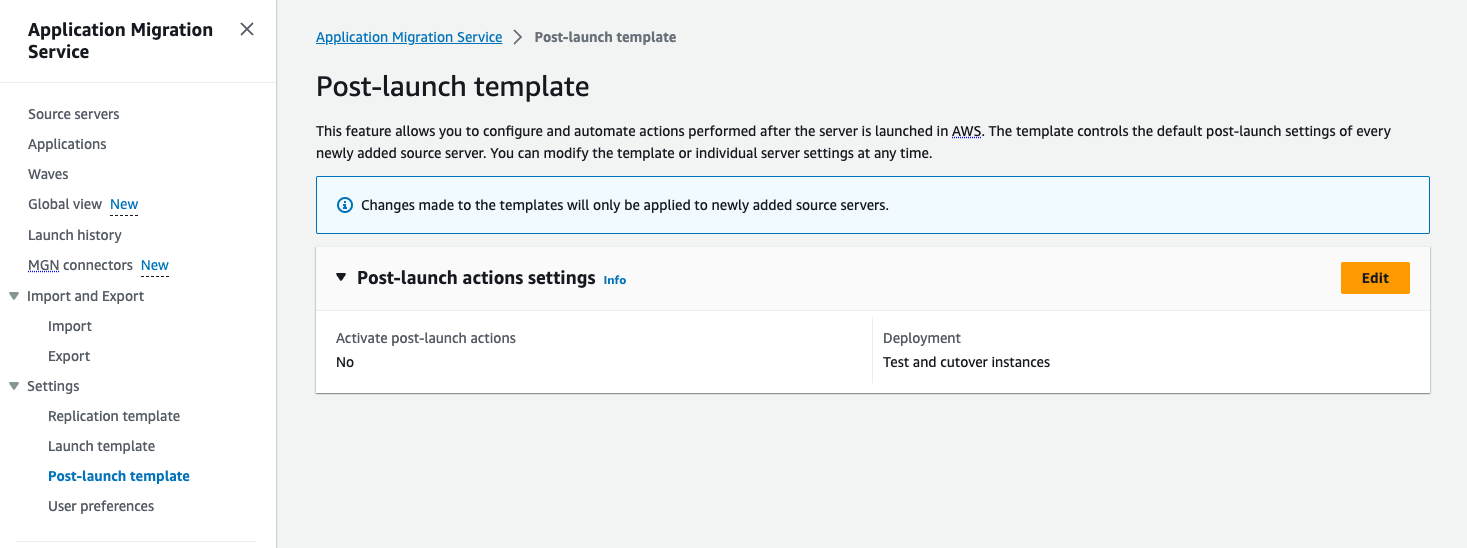Close the Application Migration Service sidebar
The height and width of the screenshot is (548, 1467).
(x=247, y=30)
